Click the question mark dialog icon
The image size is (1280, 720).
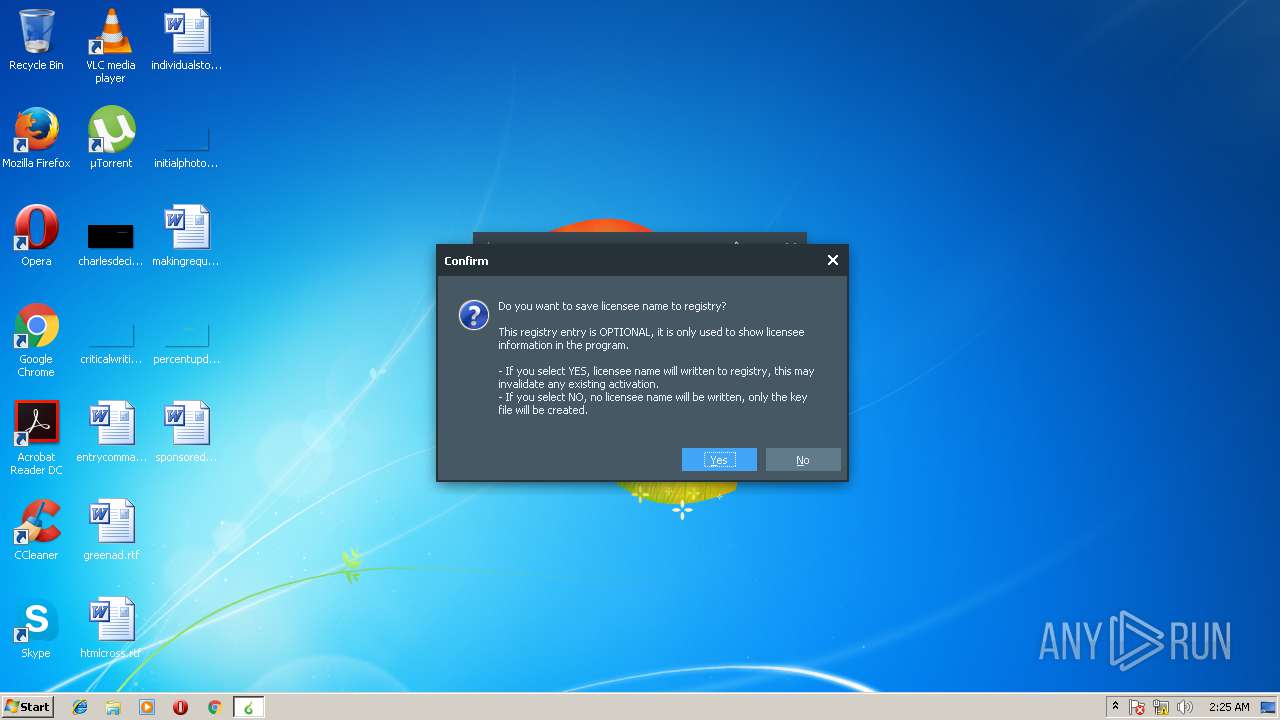pos(473,315)
